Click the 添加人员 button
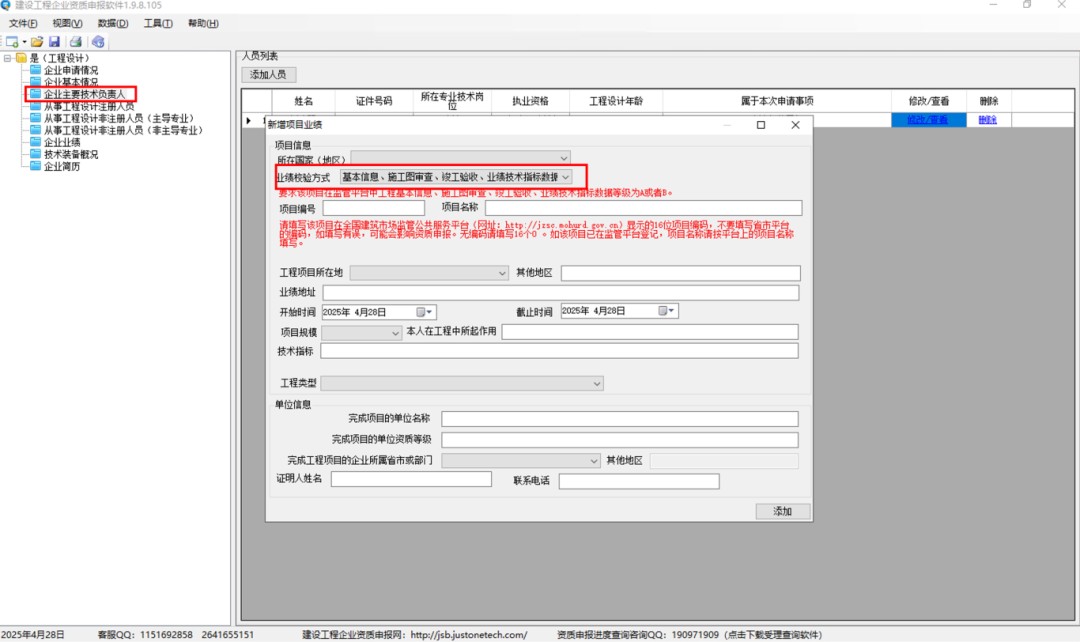Screen dimensions: 1080x642 (x=268, y=75)
